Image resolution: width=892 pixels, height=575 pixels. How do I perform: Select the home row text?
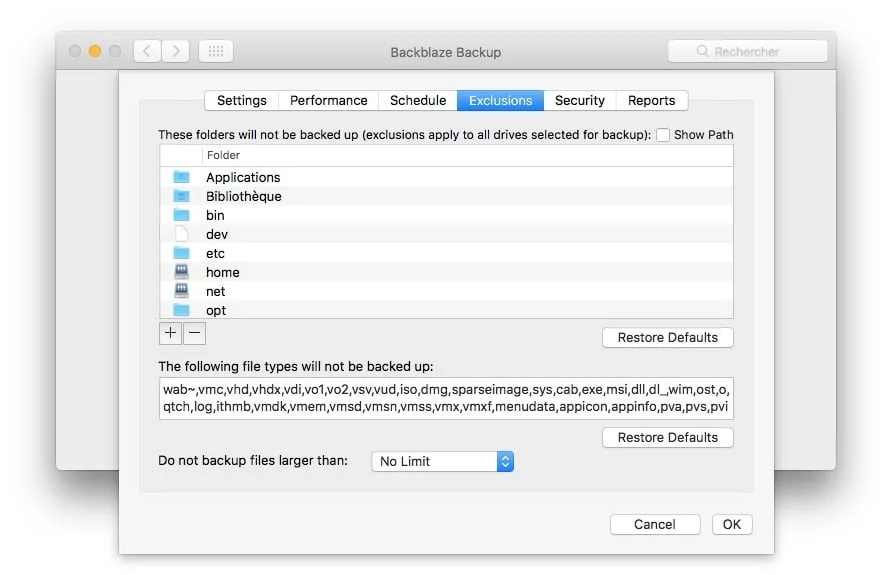[x=222, y=272]
